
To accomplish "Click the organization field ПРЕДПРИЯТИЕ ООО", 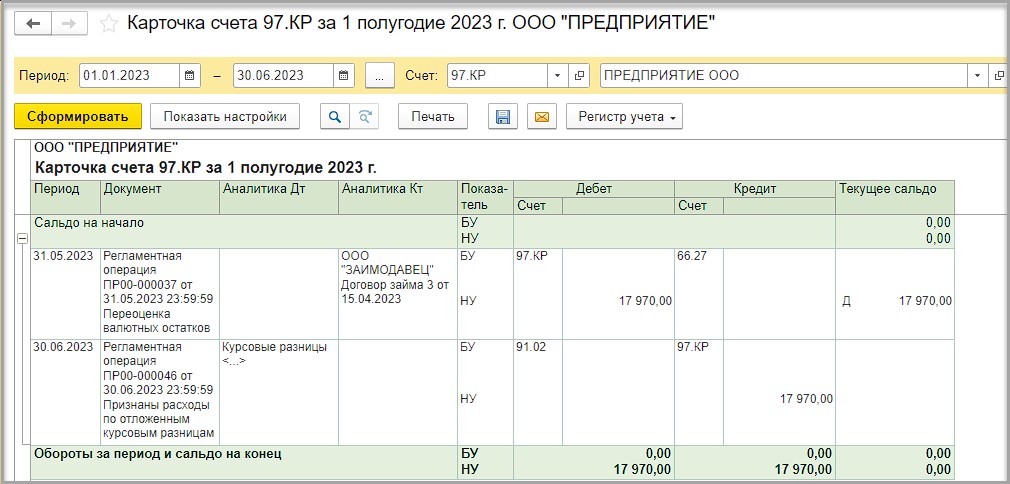I will [x=784, y=75].
